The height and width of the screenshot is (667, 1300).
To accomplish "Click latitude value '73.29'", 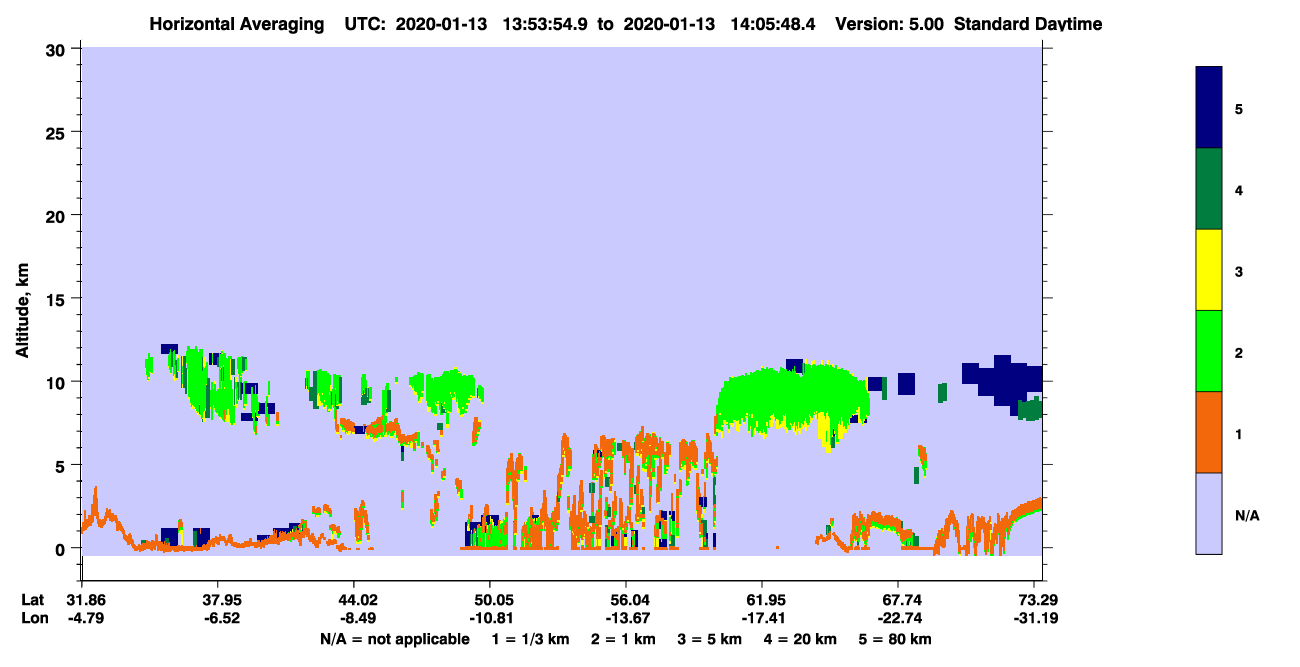I will [1040, 599].
